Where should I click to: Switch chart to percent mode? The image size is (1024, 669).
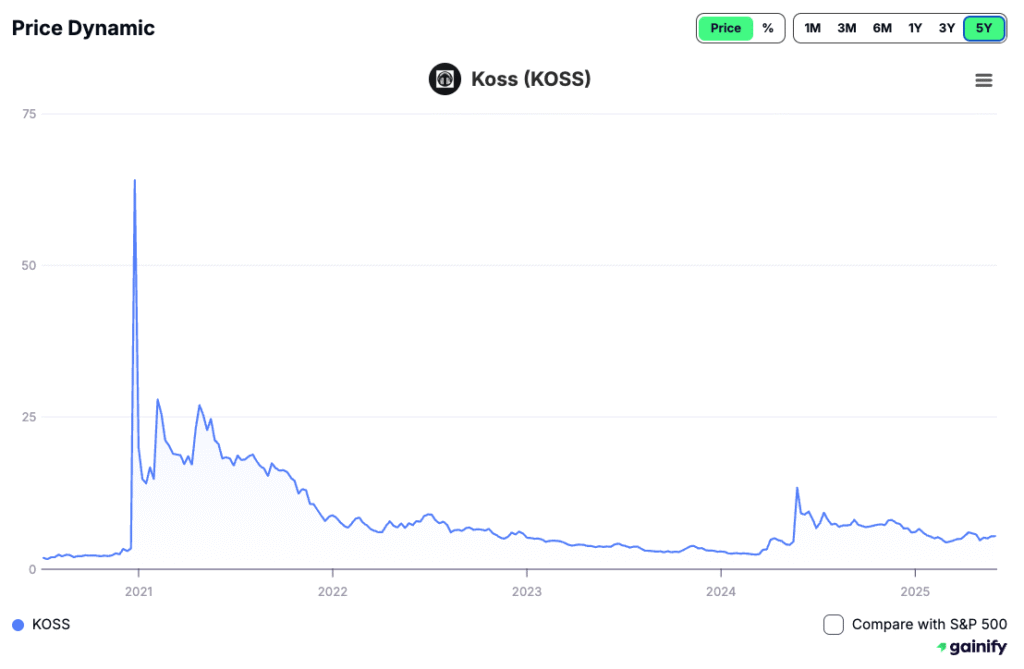[768, 28]
